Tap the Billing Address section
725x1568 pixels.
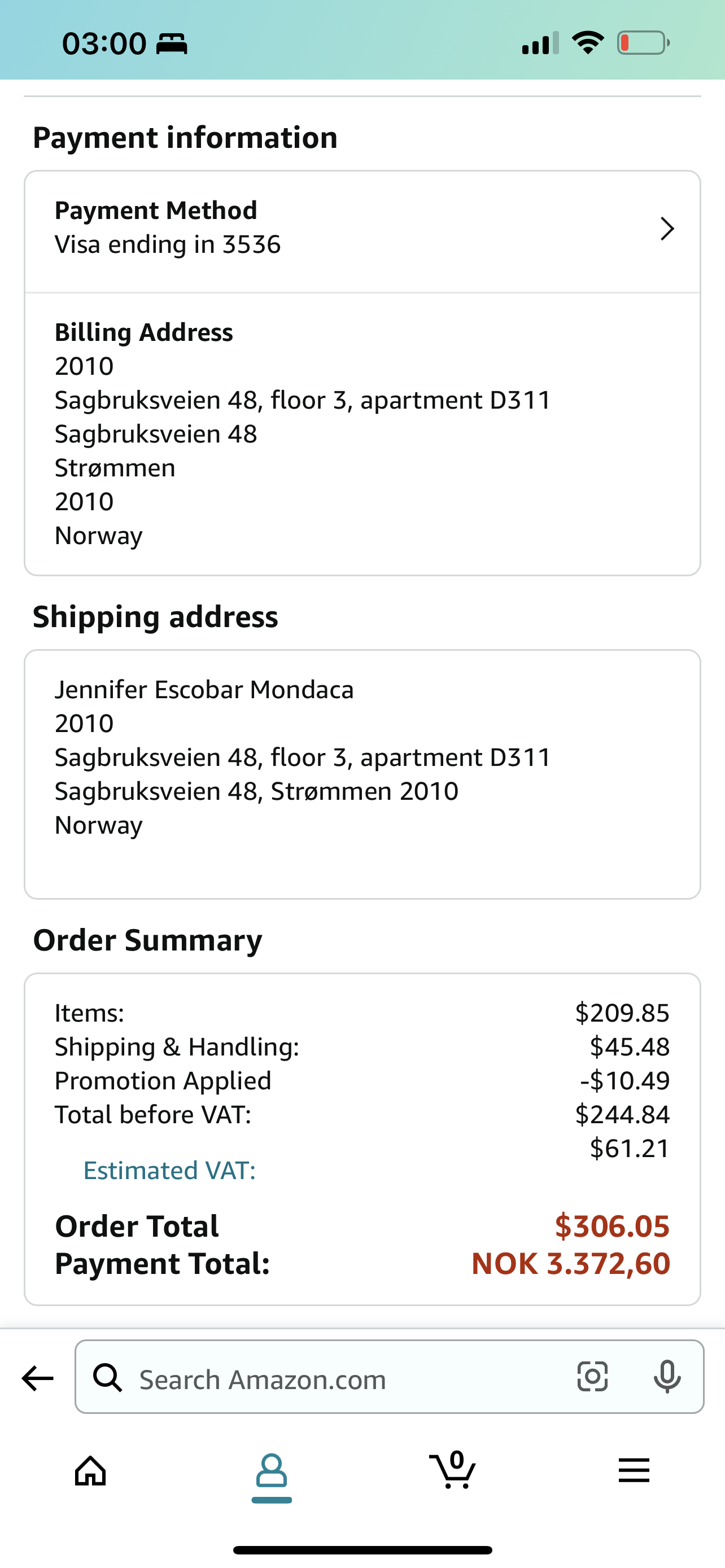coord(362,434)
